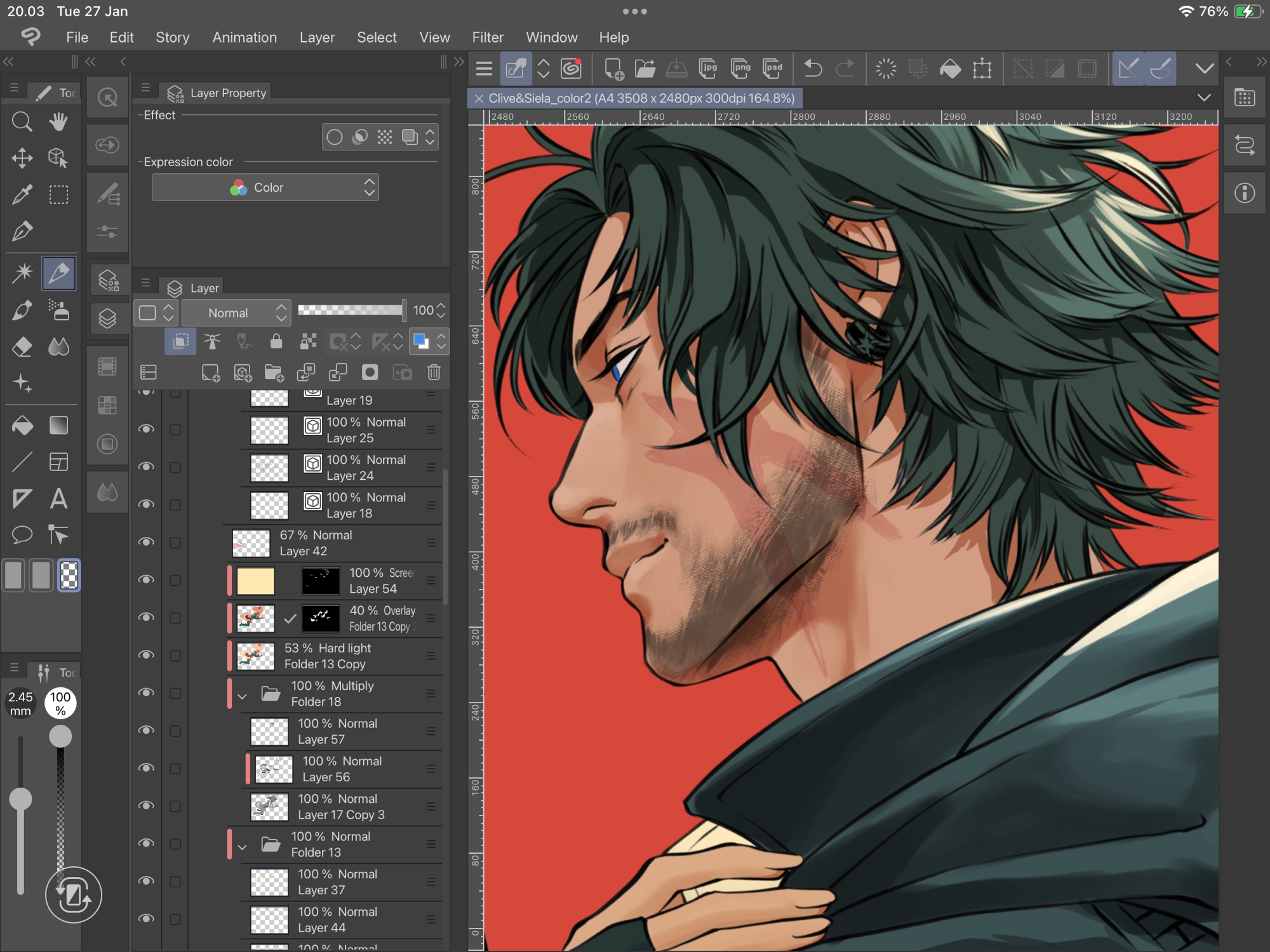1270x952 pixels.
Task: Close the Clive&Siela_color2 canvas tab
Action: pyautogui.click(x=479, y=98)
